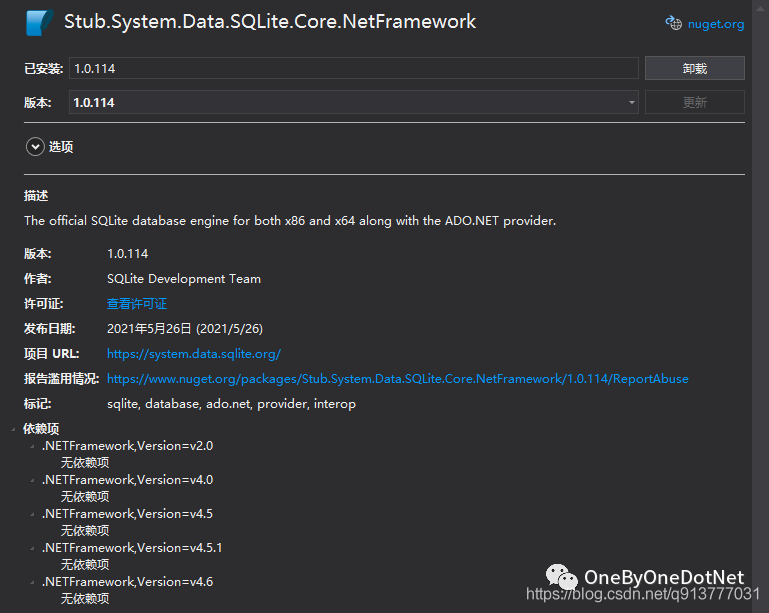The image size is (769, 613).
Task: Open the nuget.org source link
Action: [715, 24]
